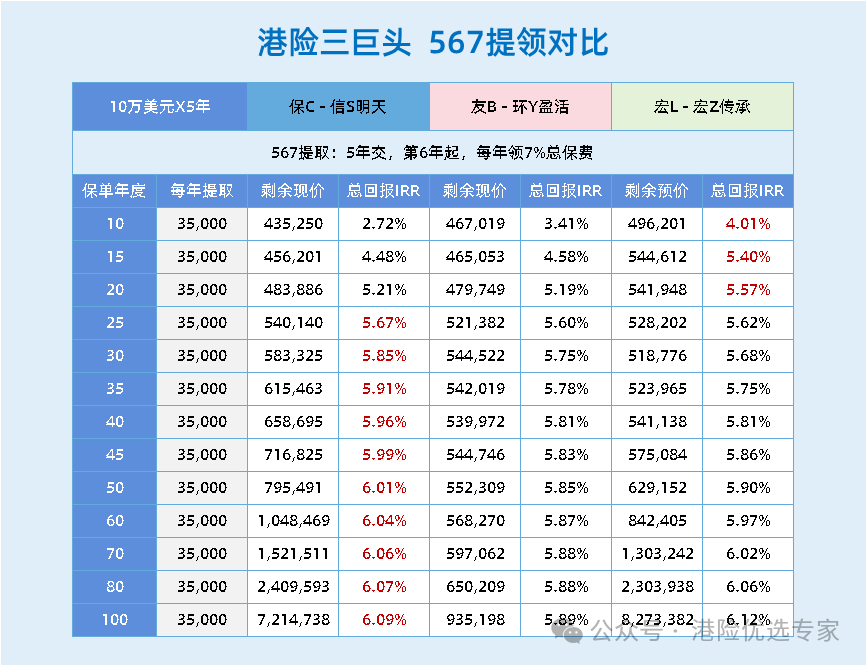Click the 6.02% IRR cell
The image size is (867, 665).
point(748,554)
